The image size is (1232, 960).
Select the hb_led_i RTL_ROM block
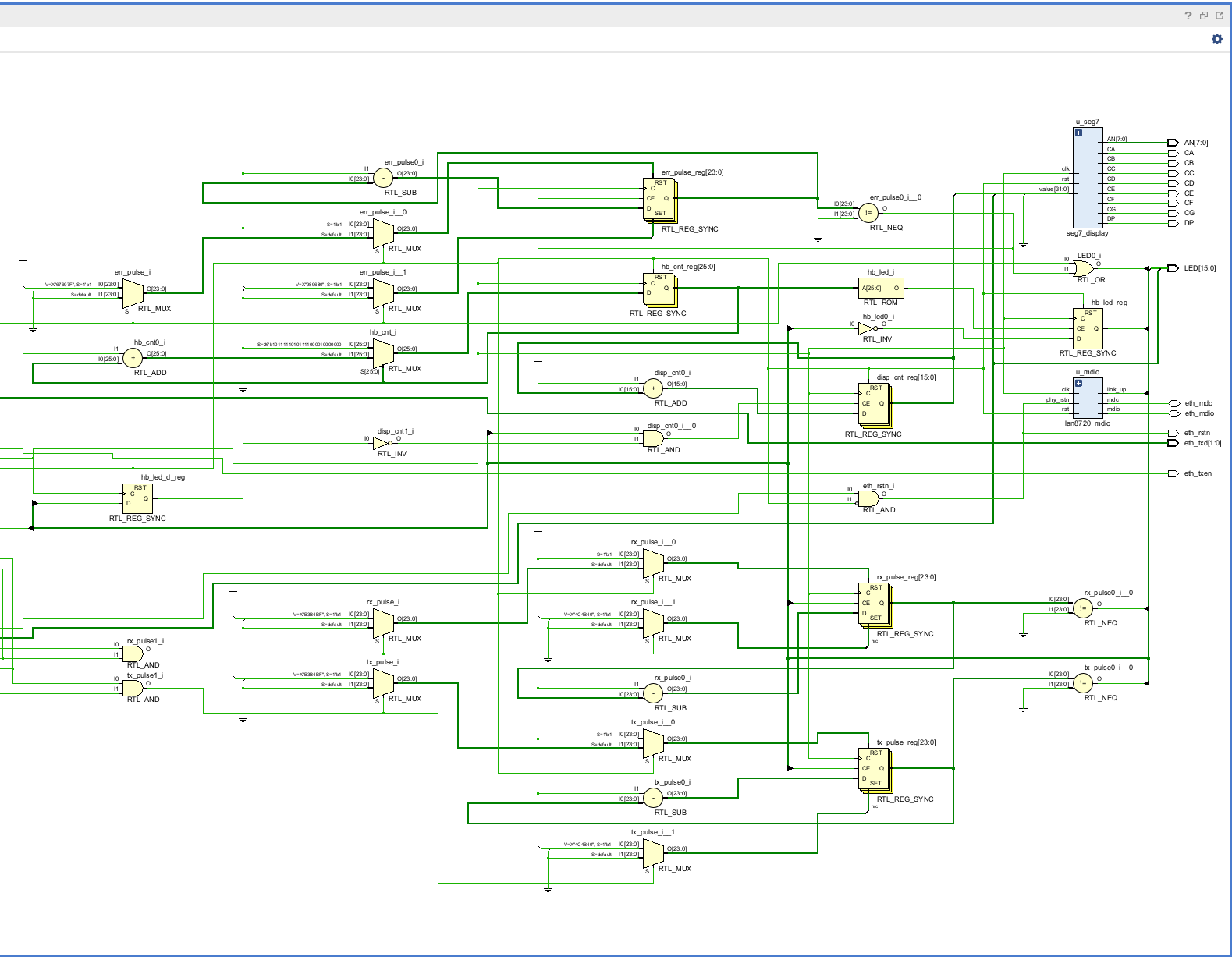(x=881, y=288)
